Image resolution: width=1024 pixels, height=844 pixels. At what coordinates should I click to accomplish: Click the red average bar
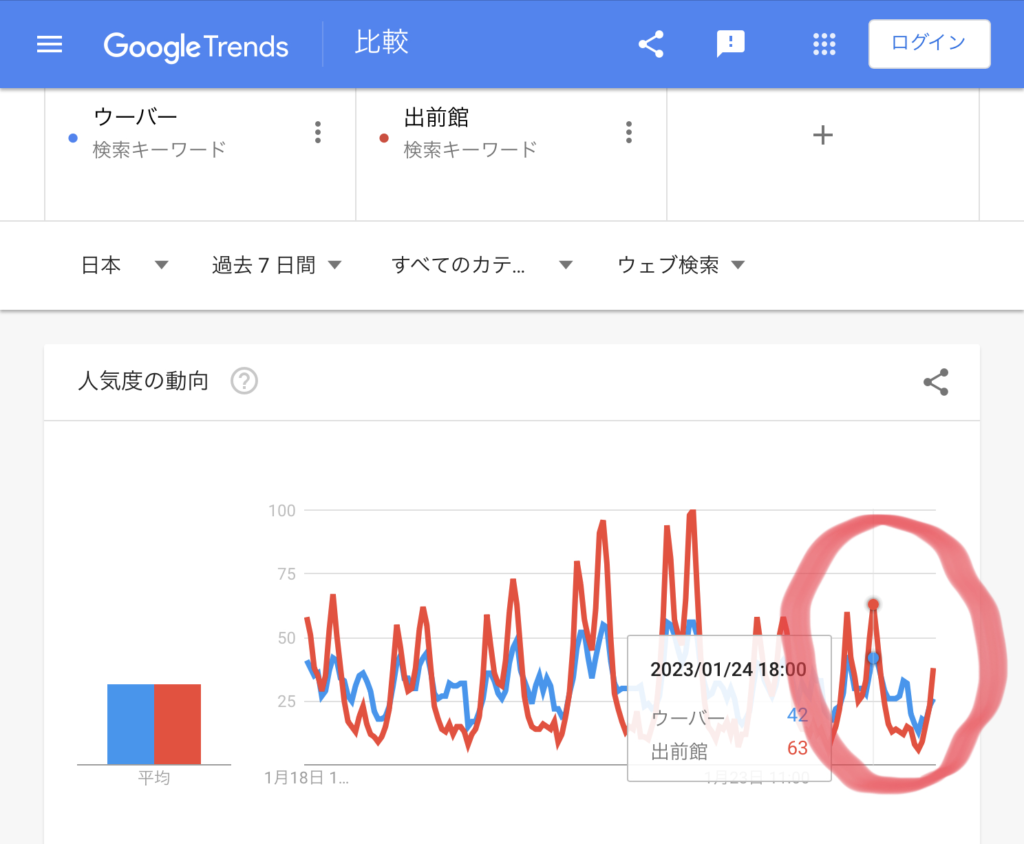(x=177, y=724)
